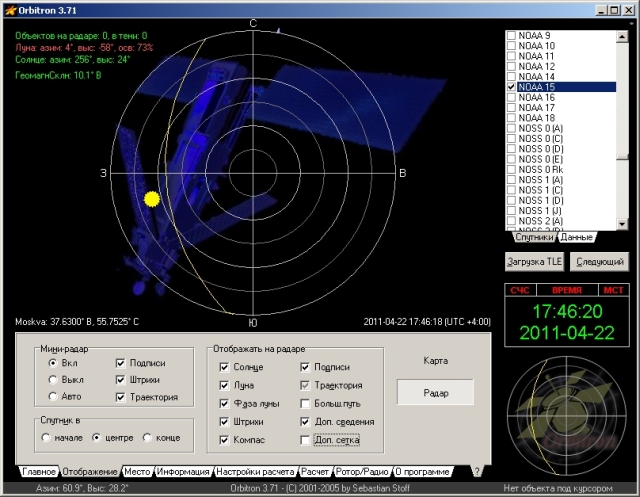Open the Главное tab
The width and height of the screenshot is (640, 497).
pos(39,472)
